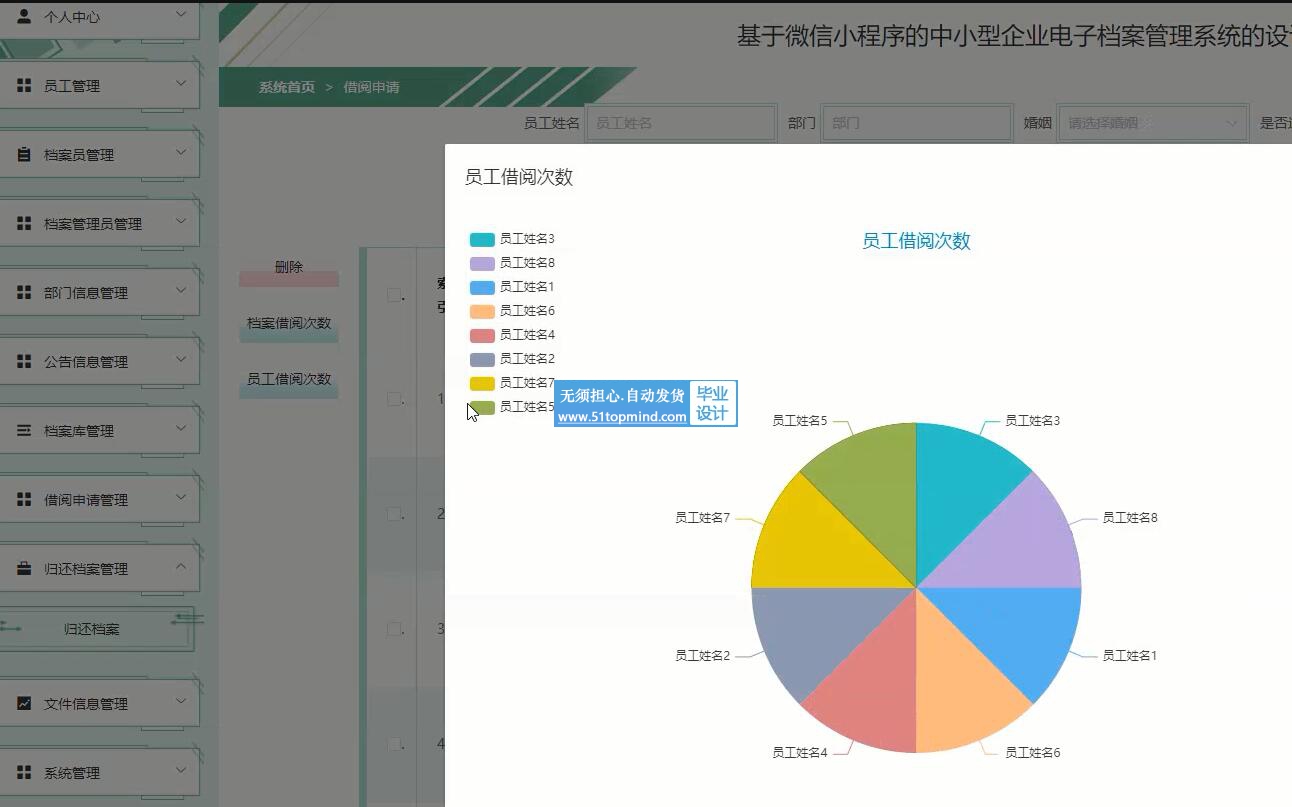Expand the 员工管理 menu chevron
The image size is (1292, 807).
click(181, 83)
